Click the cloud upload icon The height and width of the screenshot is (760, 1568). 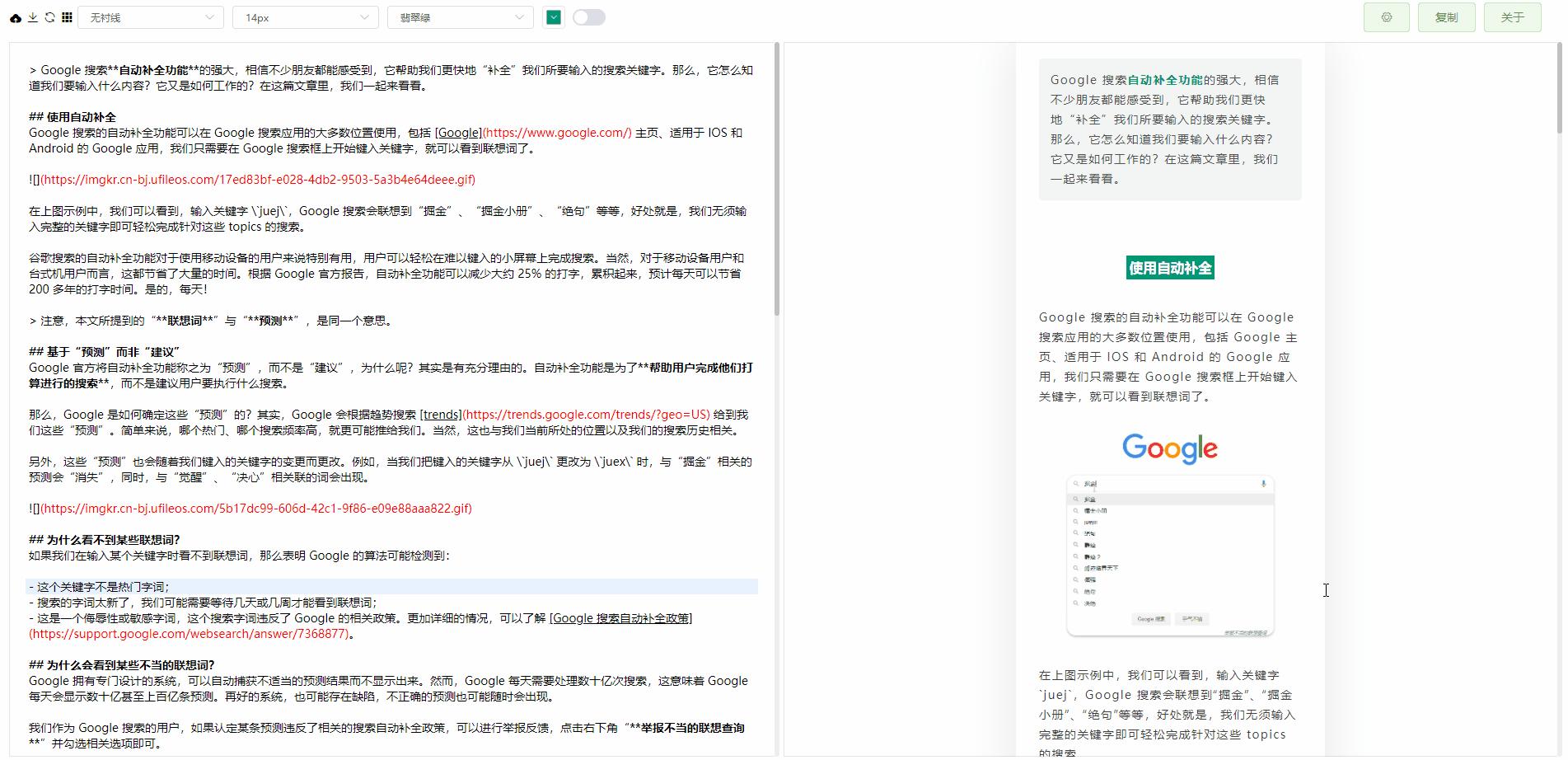click(15, 16)
